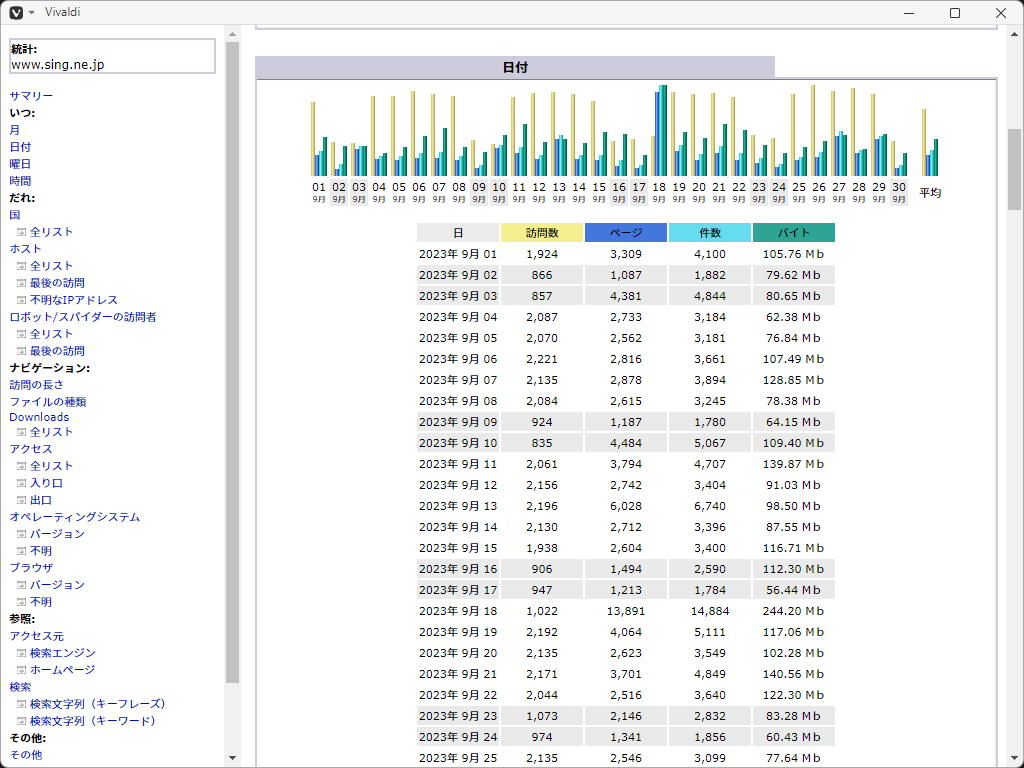Click the icon next to 入り口
This screenshot has width=1024, height=768.
21,483
